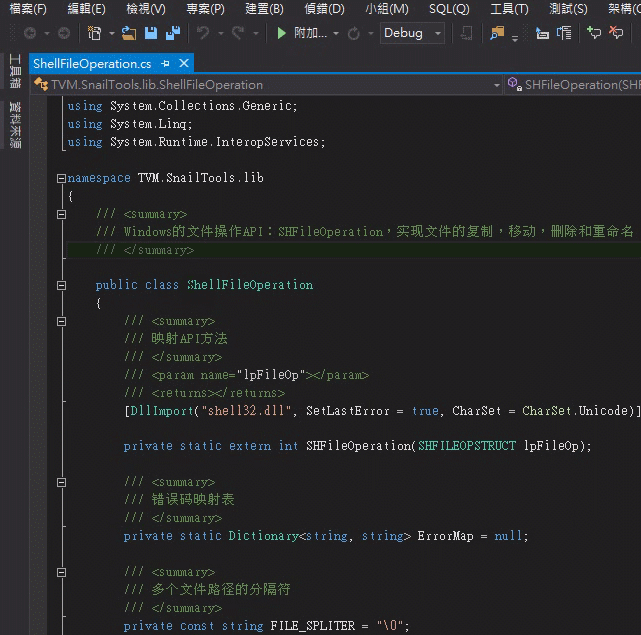Redo the last undone edit
This screenshot has height=635, width=641.
click(x=238, y=33)
